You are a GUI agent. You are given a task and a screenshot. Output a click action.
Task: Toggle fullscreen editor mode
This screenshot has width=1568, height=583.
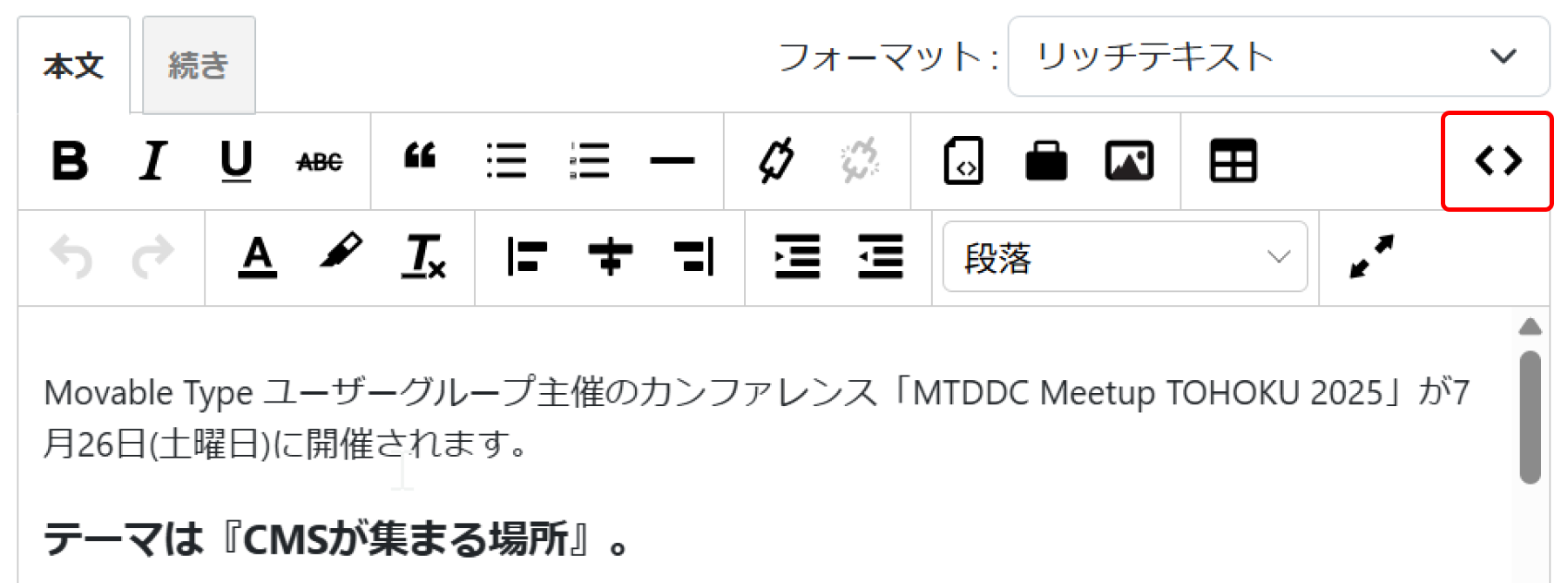[1371, 257]
